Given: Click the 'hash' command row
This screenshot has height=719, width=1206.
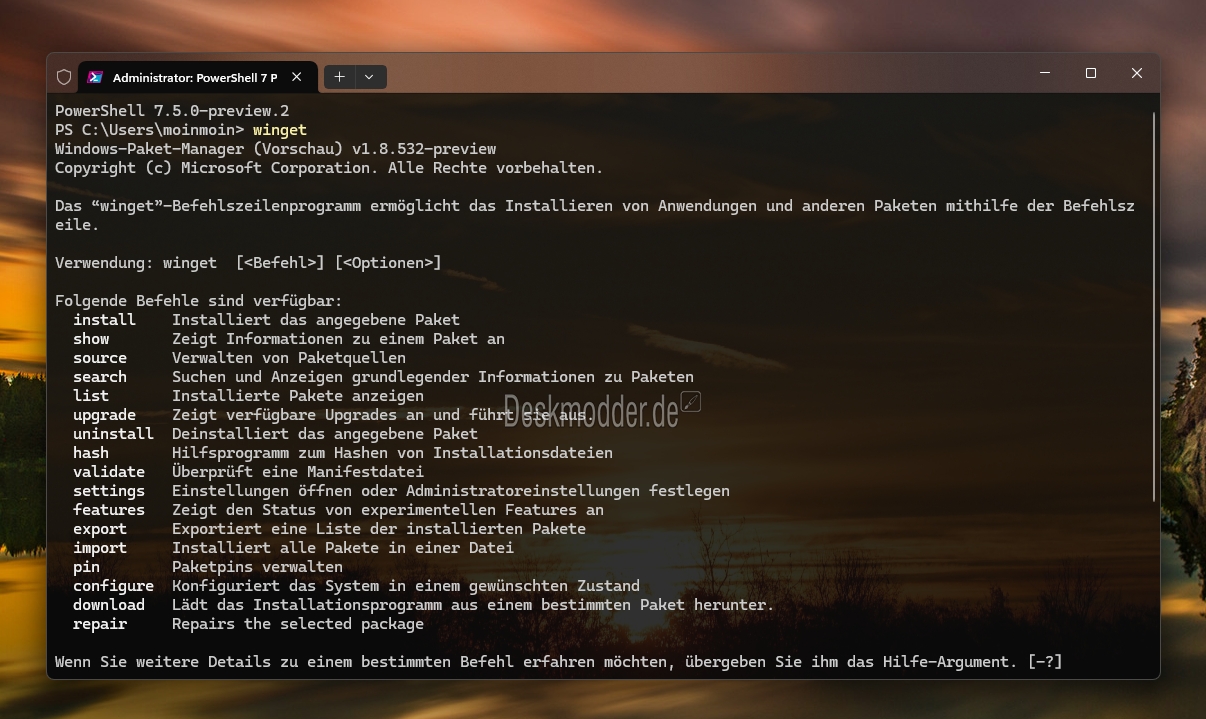Looking at the screenshot, I should click(343, 453).
